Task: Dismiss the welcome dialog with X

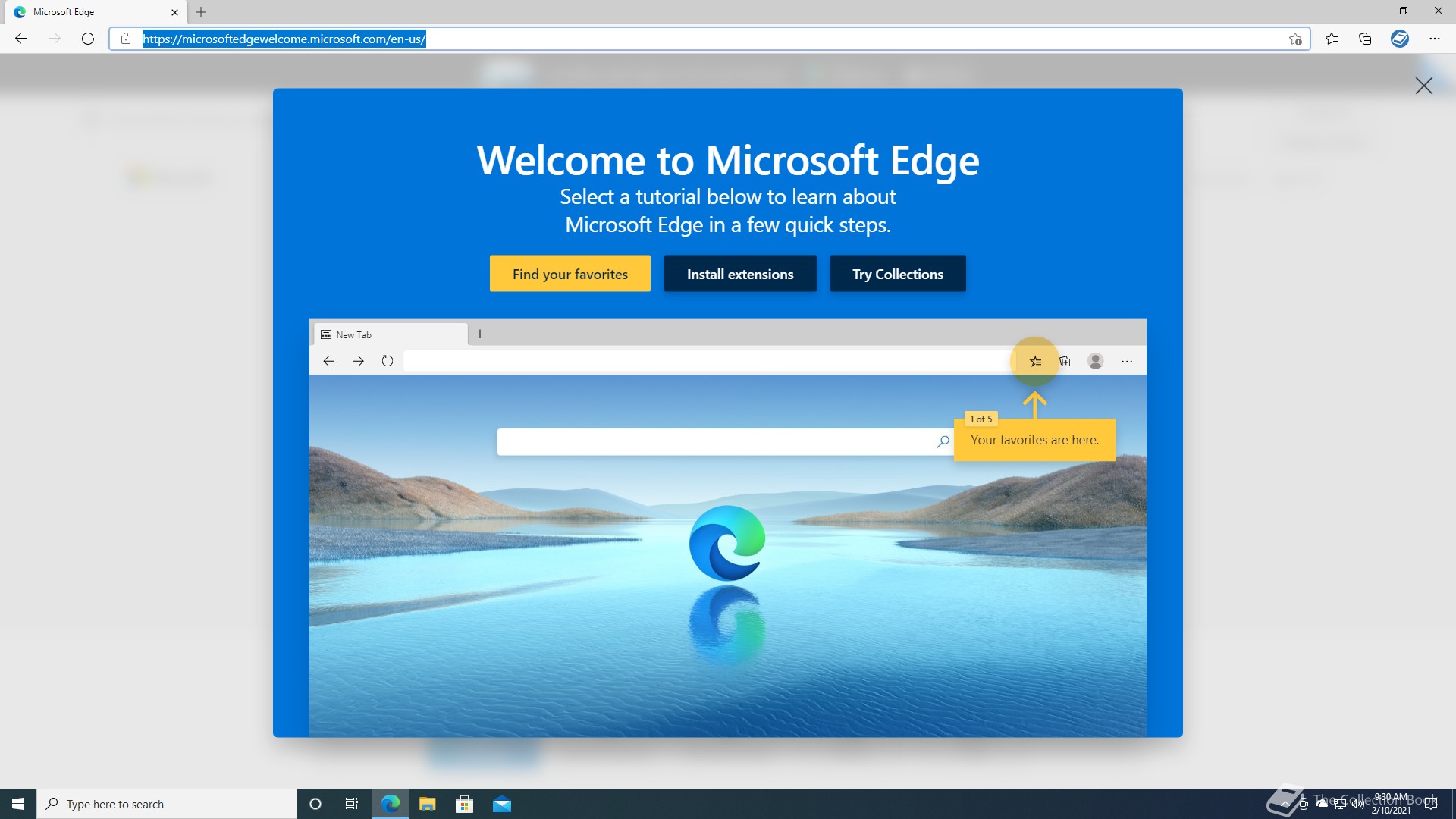Action: [1424, 86]
